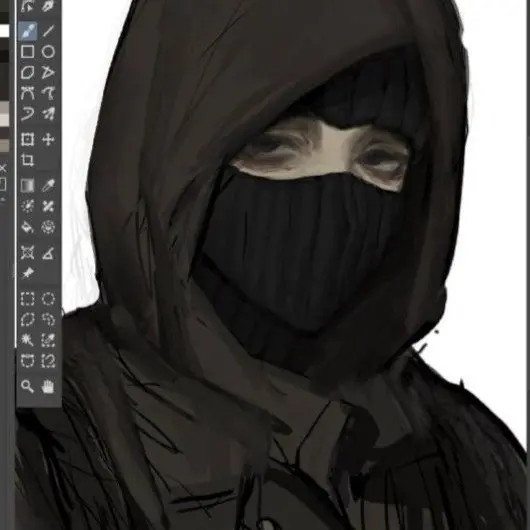Select the Freehand Selection lasso tool

48,319
